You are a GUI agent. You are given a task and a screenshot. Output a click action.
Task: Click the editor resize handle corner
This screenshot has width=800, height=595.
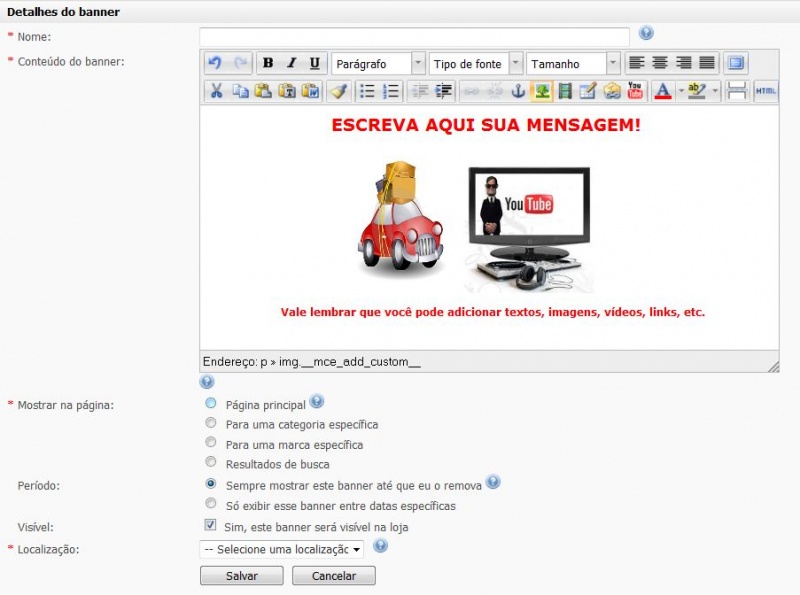pyautogui.click(x=773, y=366)
